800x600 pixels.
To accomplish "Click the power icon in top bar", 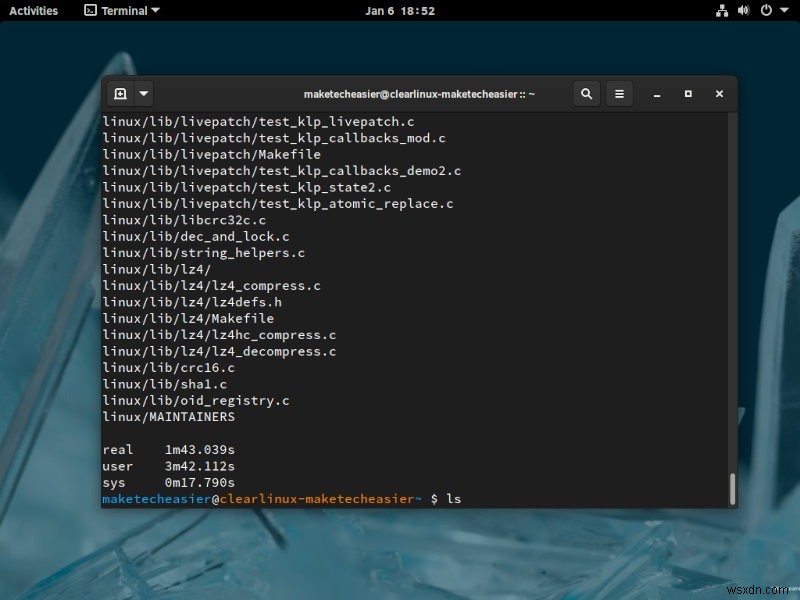I will click(765, 10).
